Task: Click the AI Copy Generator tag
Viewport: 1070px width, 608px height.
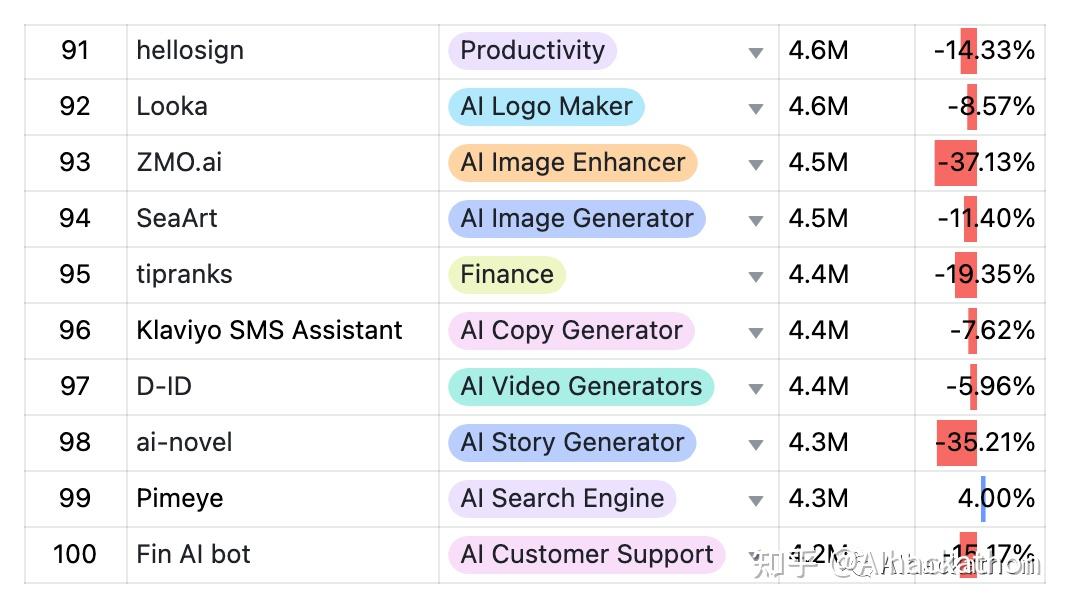Action: pos(571,331)
